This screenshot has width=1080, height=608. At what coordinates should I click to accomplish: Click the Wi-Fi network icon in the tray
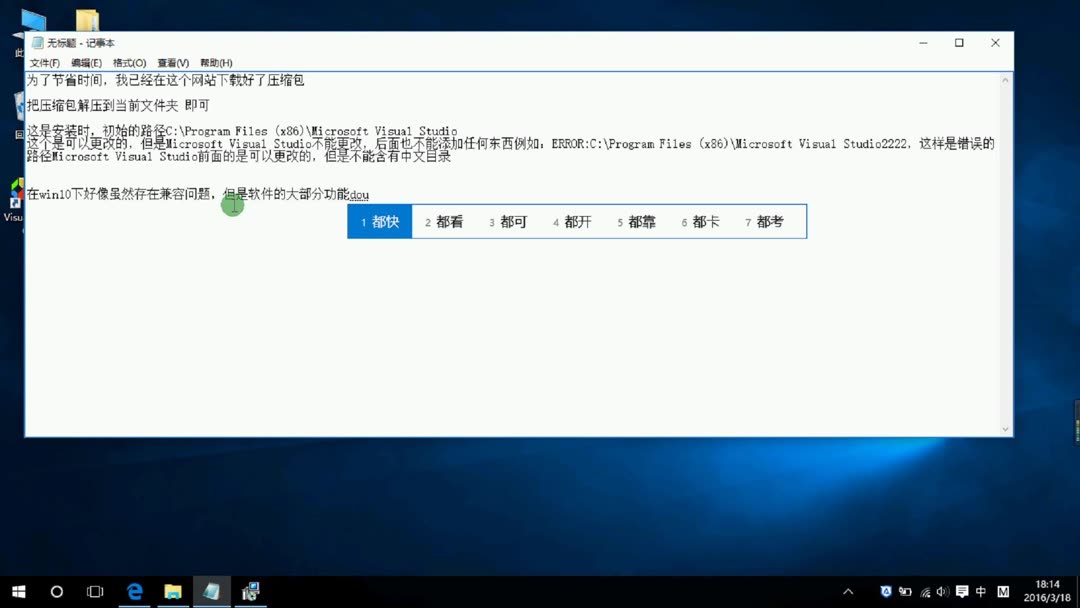click(x=925, y=592)
